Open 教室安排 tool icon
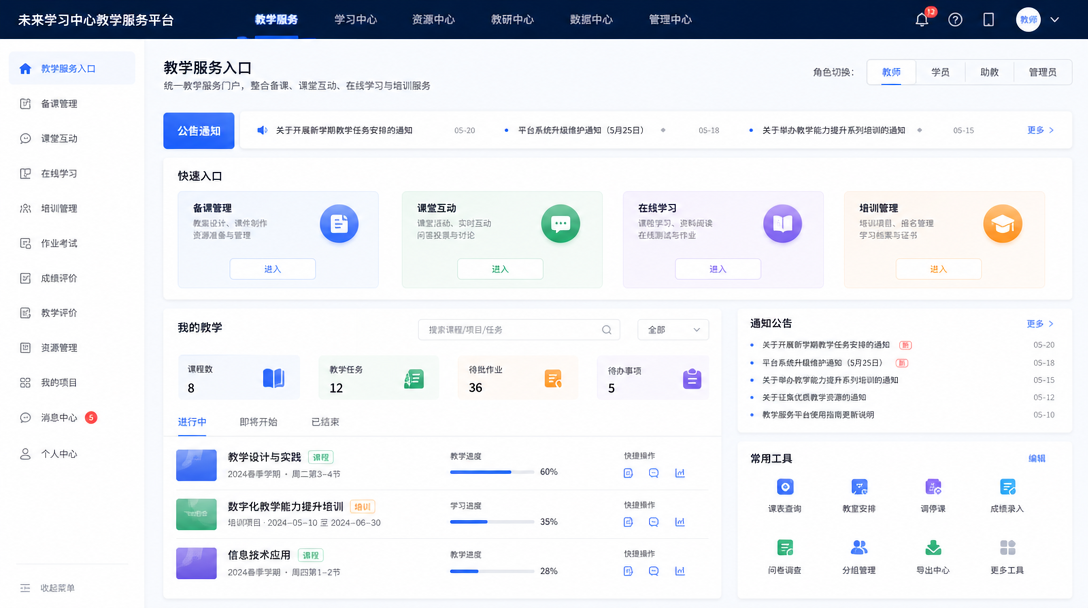The image size is (1088, 608). 859,487
